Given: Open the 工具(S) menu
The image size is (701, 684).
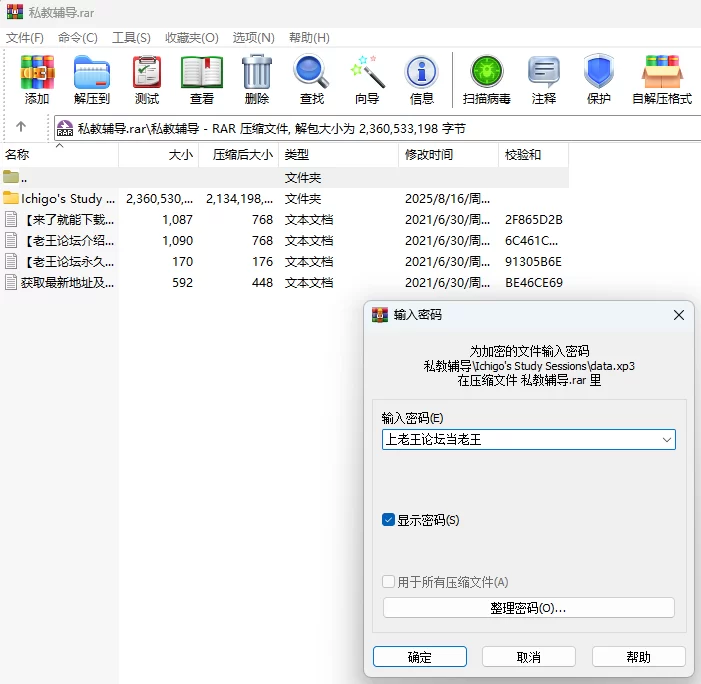Looking at the screenshot, I should click(131, 38).
